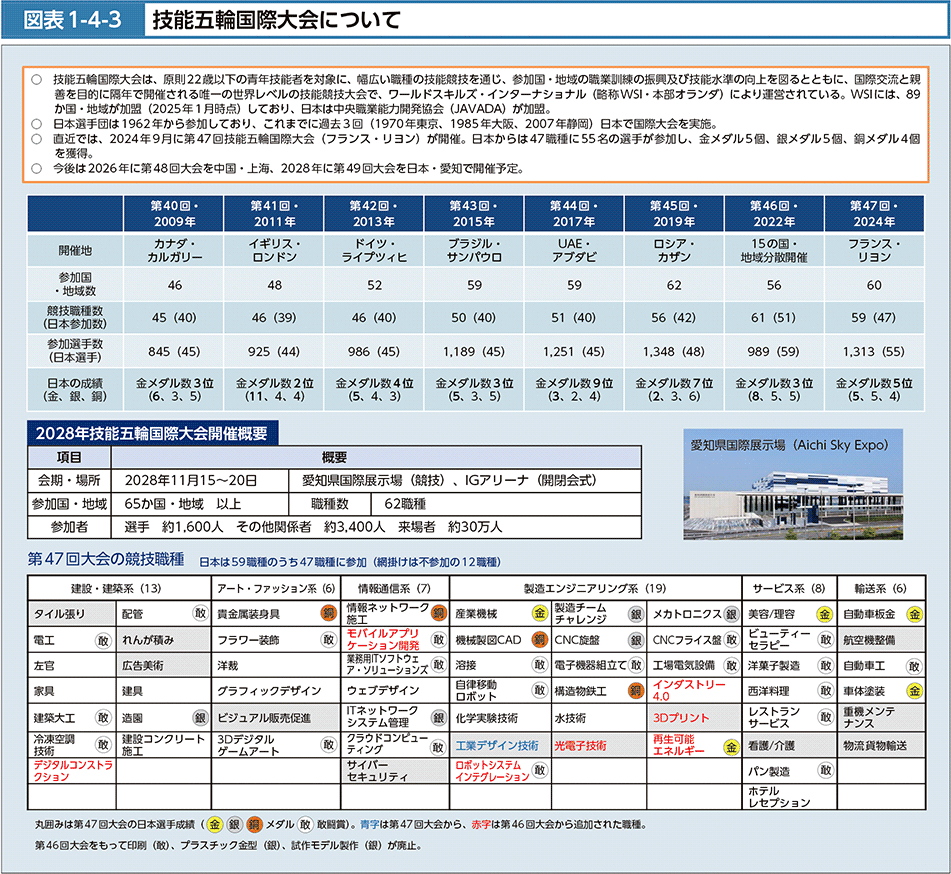
Task: Click the gold medal beside 再生可能エネルギー
Action: tap(731, 746)
